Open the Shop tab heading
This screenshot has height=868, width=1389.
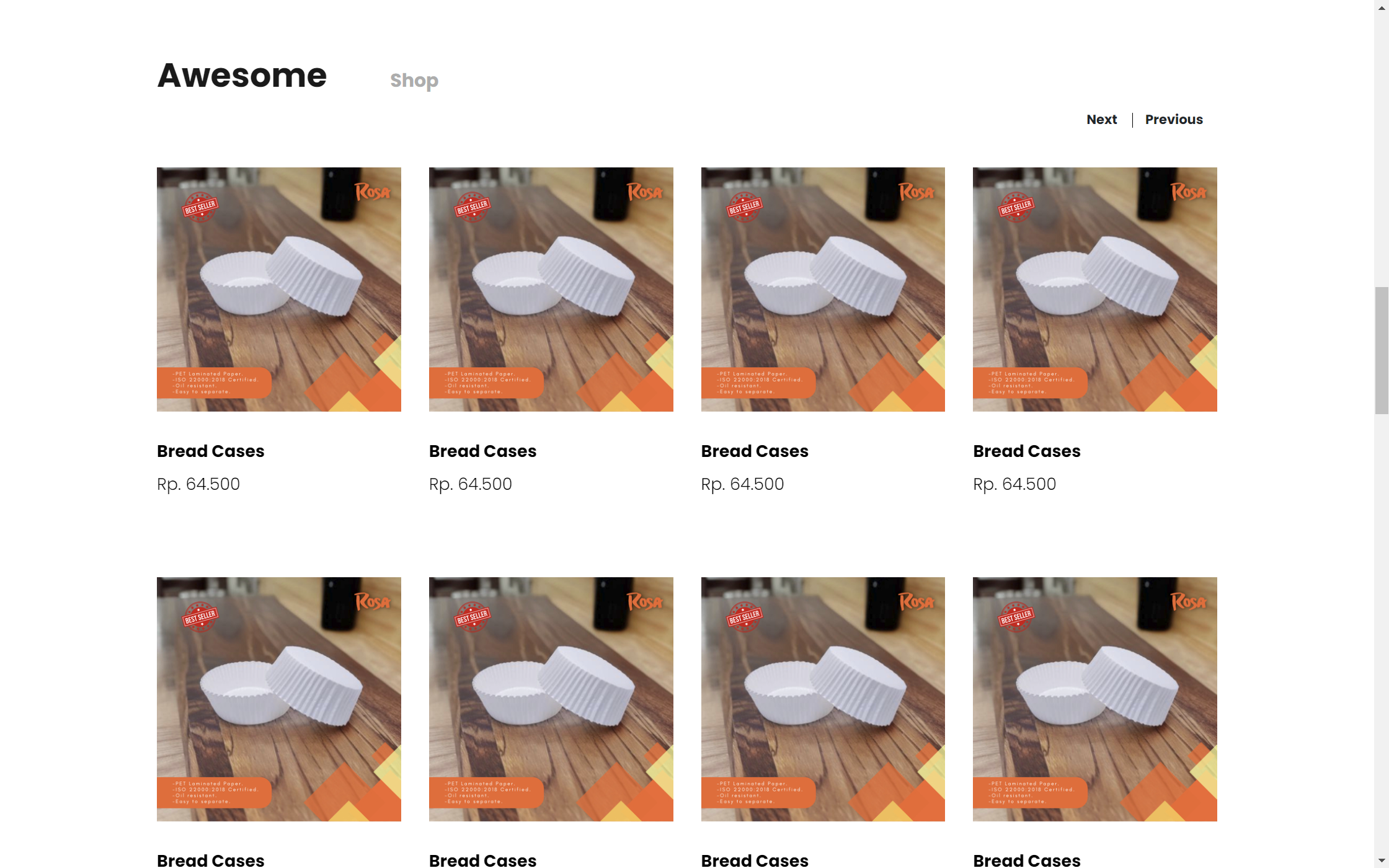click(414, 81)
